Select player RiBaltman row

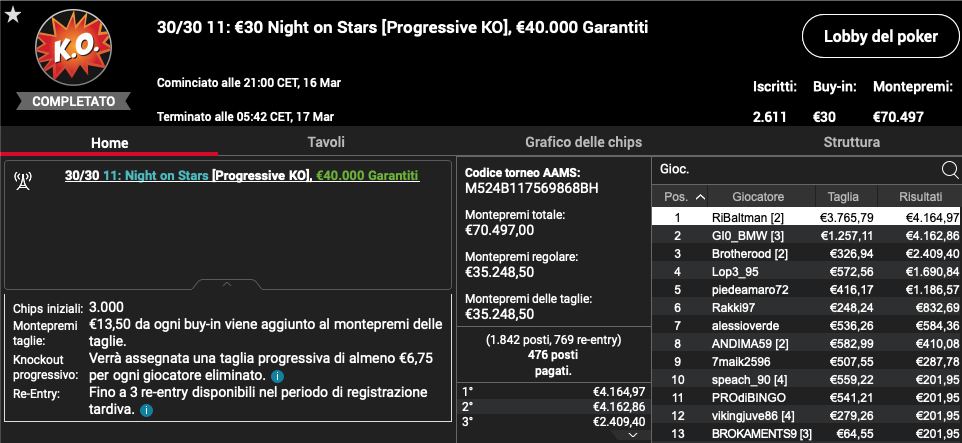point(806,217)
